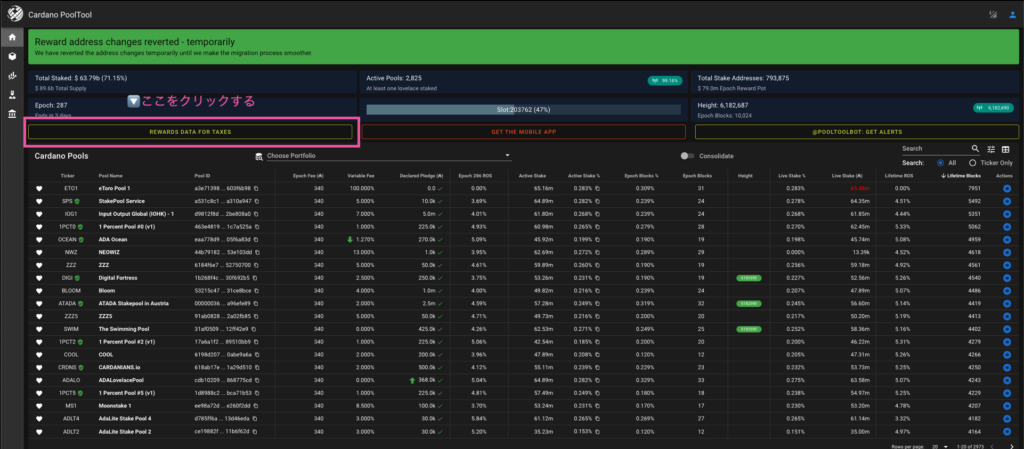Viewport: 1024px width, 449px height.
Task: Click the portfolio icon next to Choose Portfolio
Action: tap(259, 157)
